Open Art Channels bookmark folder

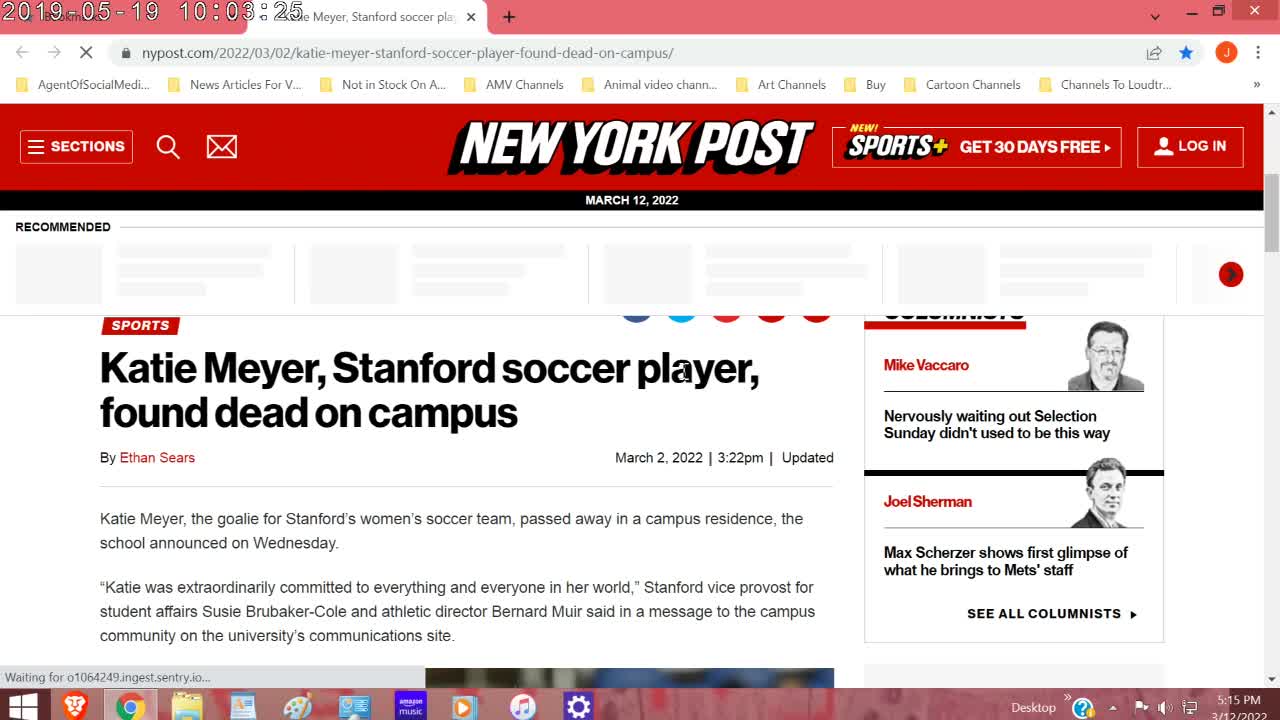pyautogui.click(x=781, y=85)
